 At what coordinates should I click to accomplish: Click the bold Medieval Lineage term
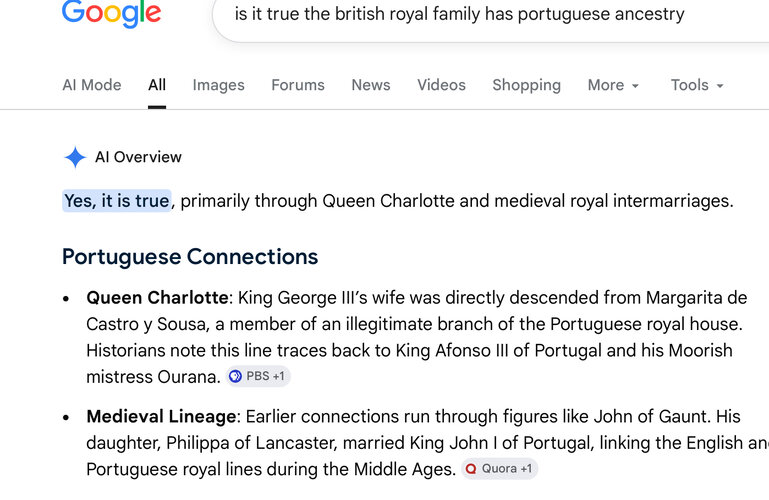coord(161,417)
